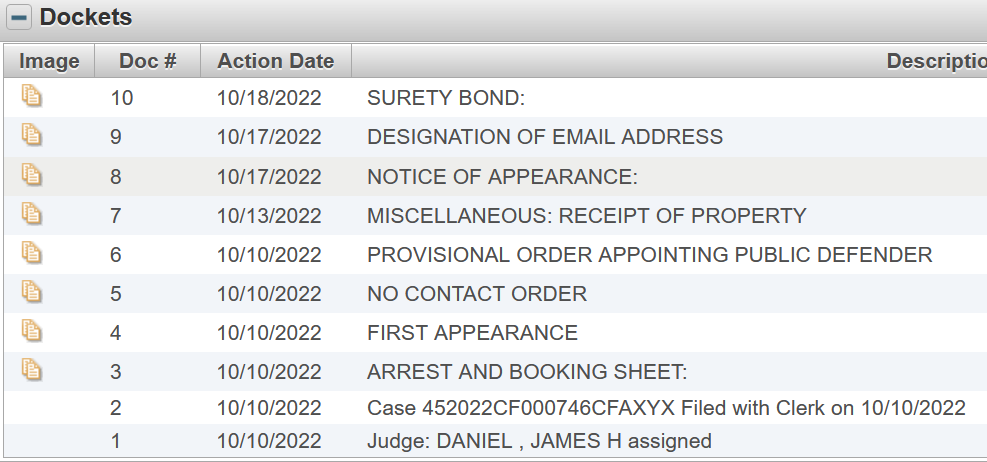Click the Judge DANIEL, JAMES H assigned entry
The width and height of the screenshot is (987, 462).
[539, 441]
